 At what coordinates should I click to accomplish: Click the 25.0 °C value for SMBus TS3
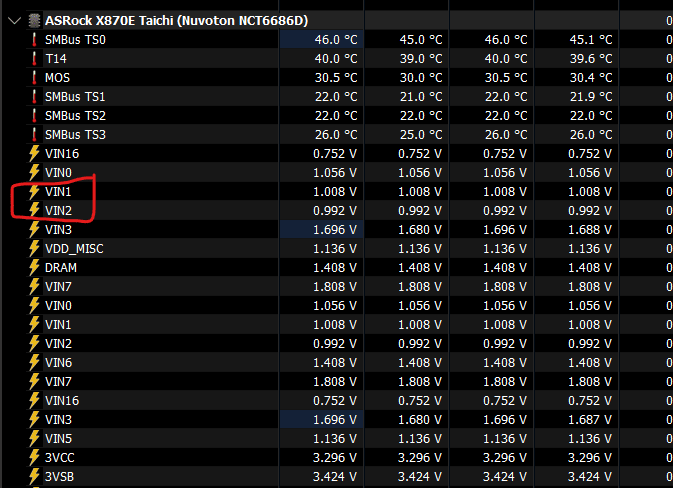click(421, 135)
